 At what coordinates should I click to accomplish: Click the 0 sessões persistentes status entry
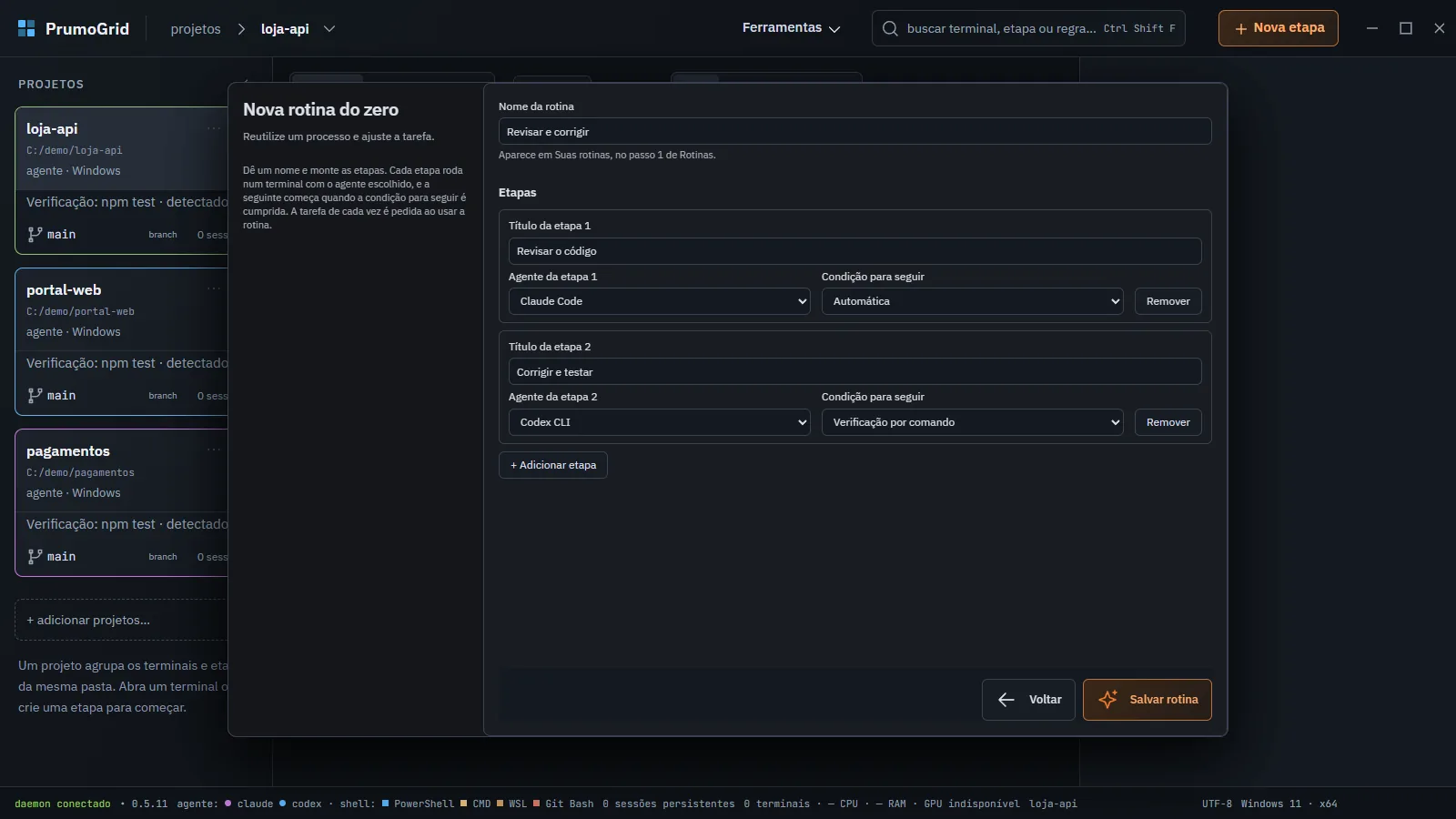coord(669,804)
